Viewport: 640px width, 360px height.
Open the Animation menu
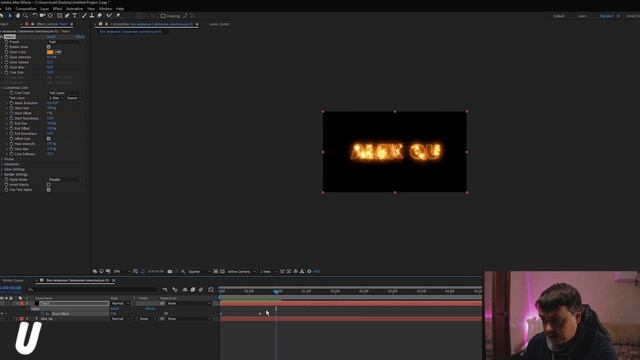74,9
